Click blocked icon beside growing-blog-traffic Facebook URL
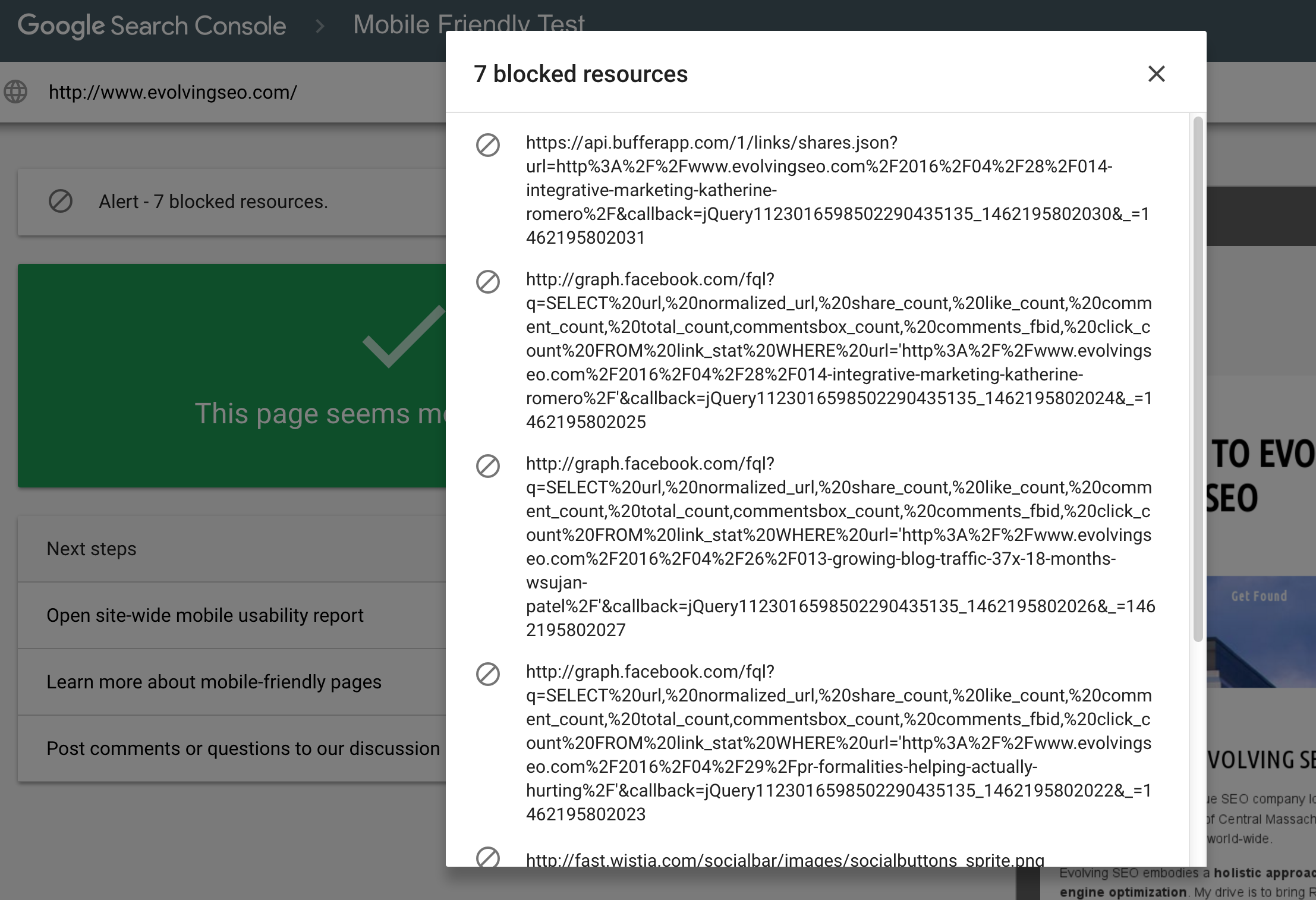Image resolution: width=1316 pixels, height=900 pixels. (487, 466)
